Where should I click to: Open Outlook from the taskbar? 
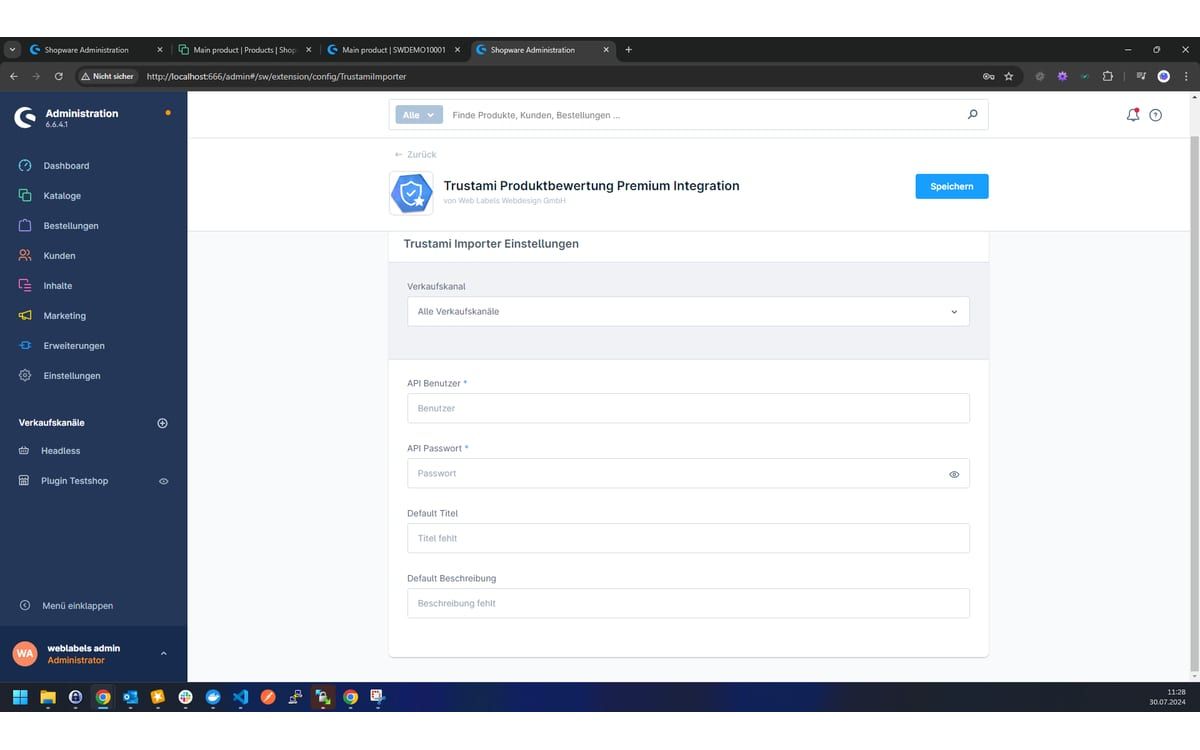coord(130,697)
